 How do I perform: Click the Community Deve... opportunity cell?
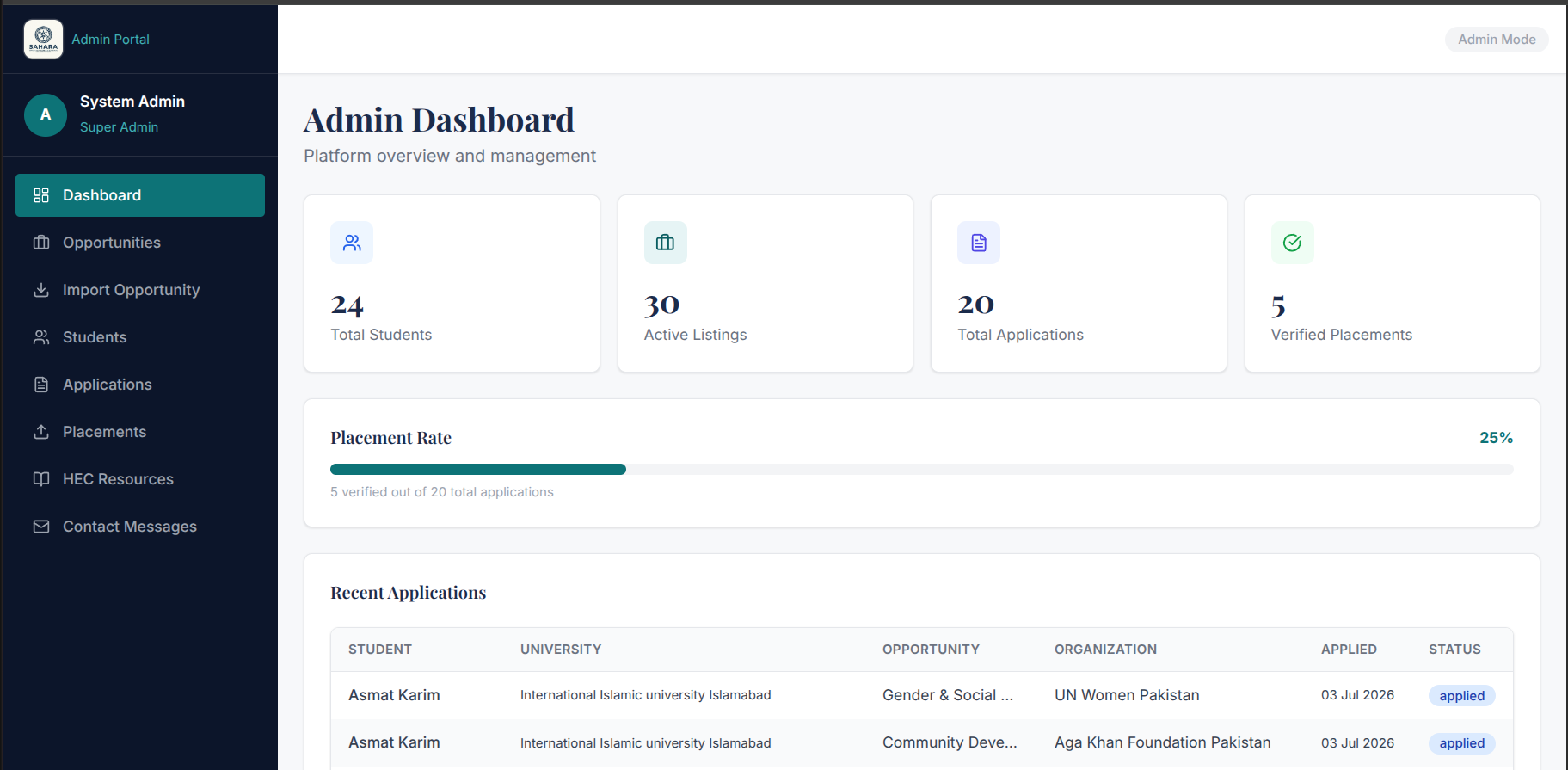(950, 742)
